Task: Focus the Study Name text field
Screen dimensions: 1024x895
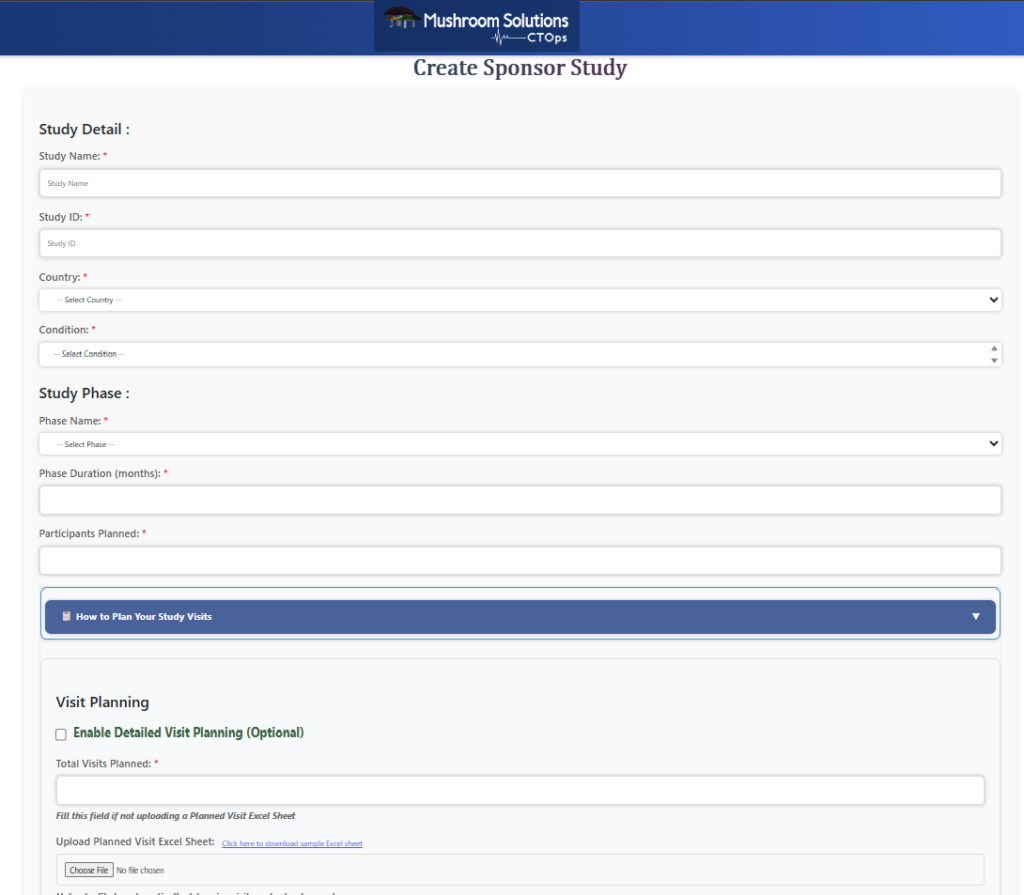Action: 520,183
